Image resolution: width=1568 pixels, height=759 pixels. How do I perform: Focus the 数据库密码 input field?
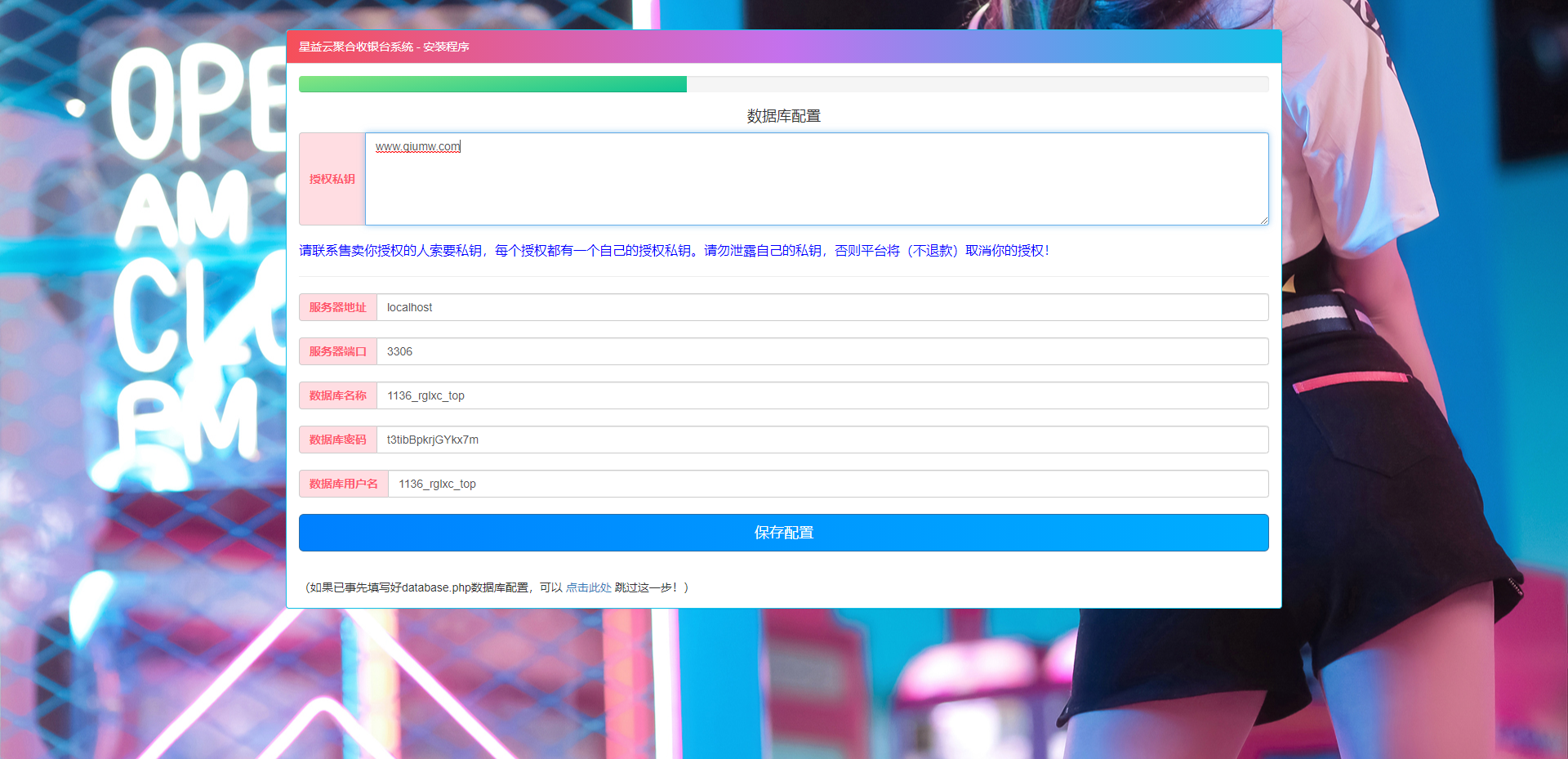pyautogui.click(x=822, y=440)
